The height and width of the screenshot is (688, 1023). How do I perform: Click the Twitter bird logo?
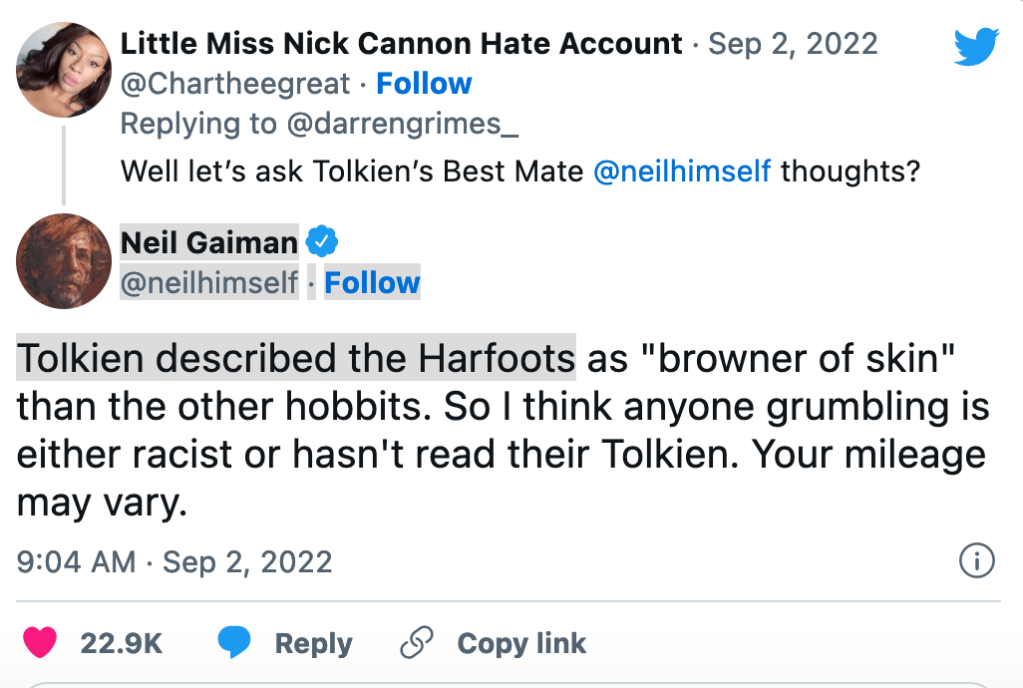[x=976, y=47]
